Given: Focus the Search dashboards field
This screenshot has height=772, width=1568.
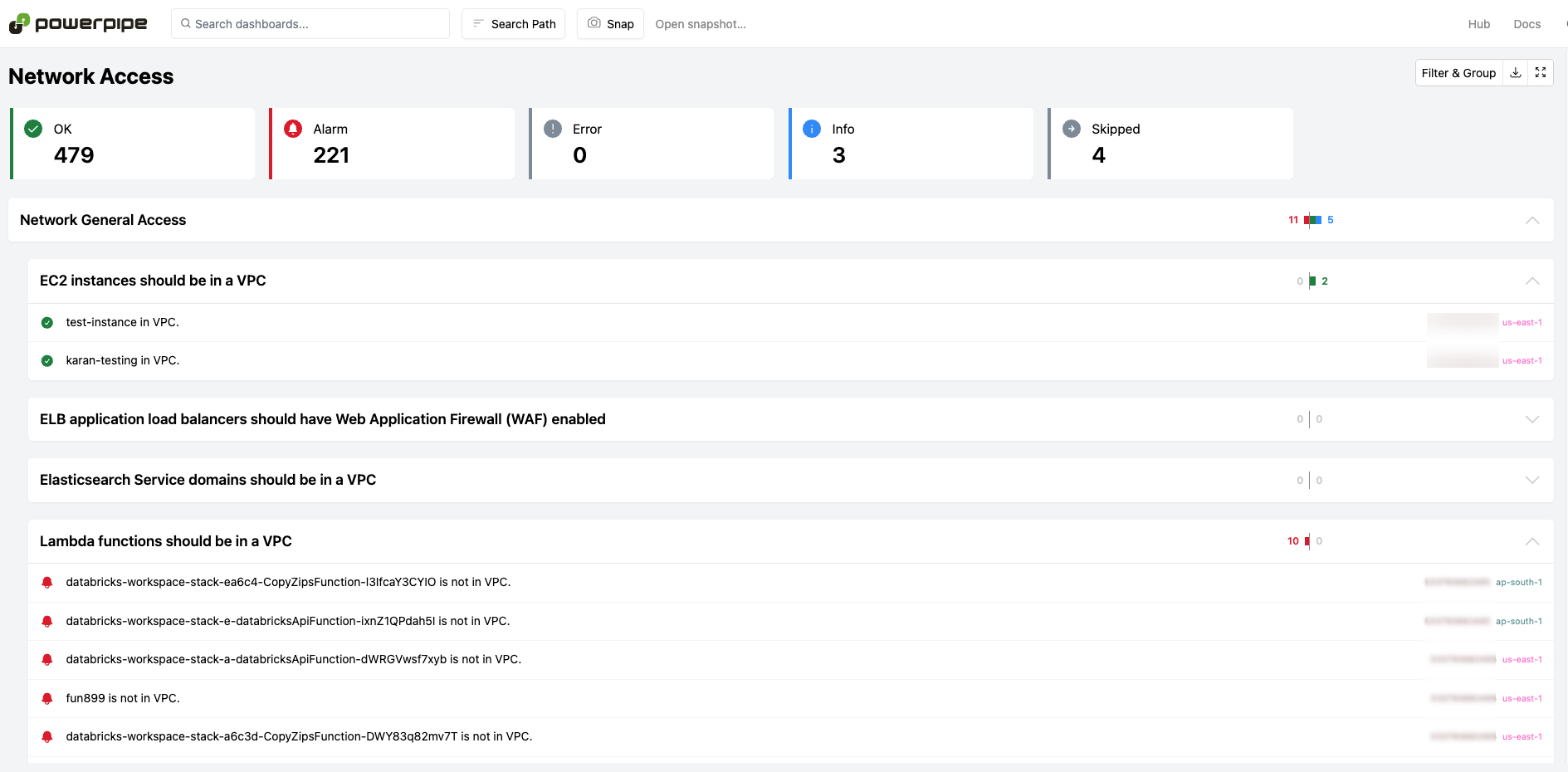Looking at the screenshot, I should (310, 24).
